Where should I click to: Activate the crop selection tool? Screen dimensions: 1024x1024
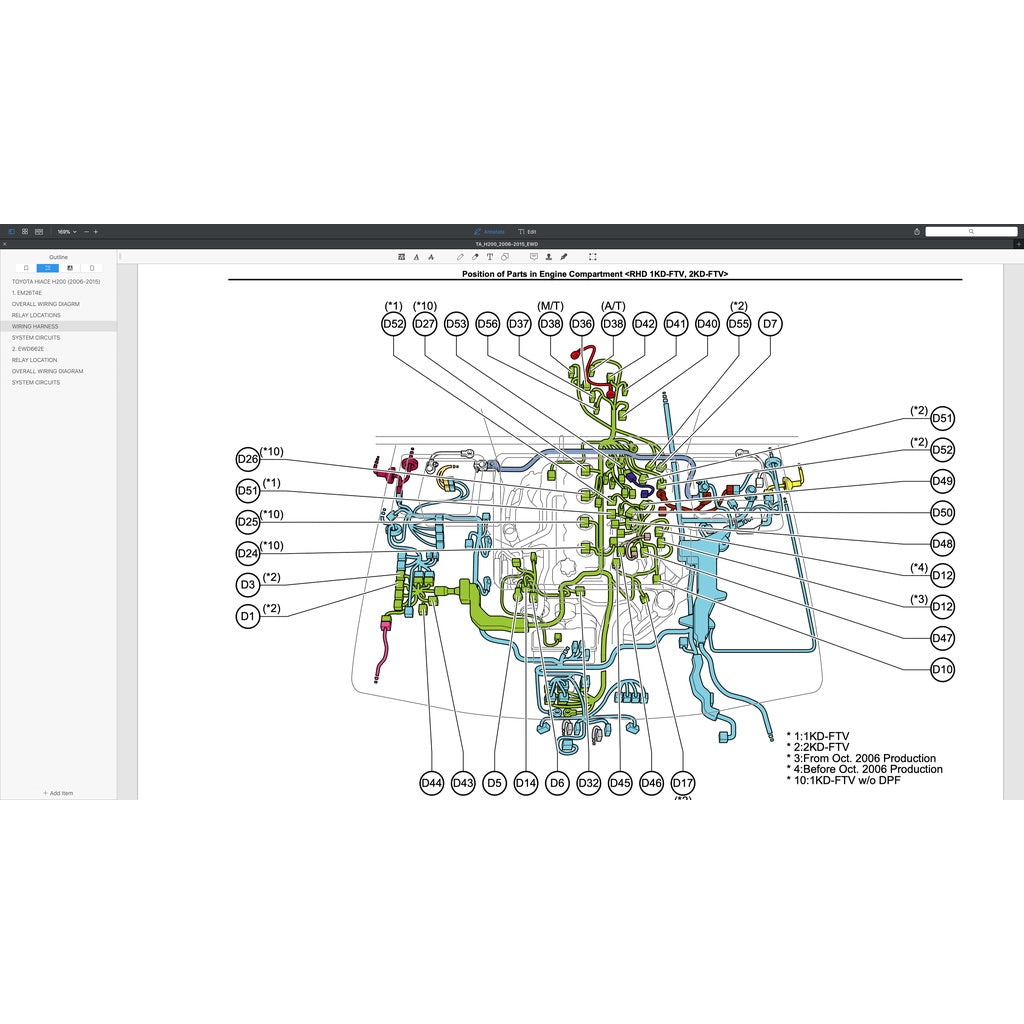click(x=593, y=257)
